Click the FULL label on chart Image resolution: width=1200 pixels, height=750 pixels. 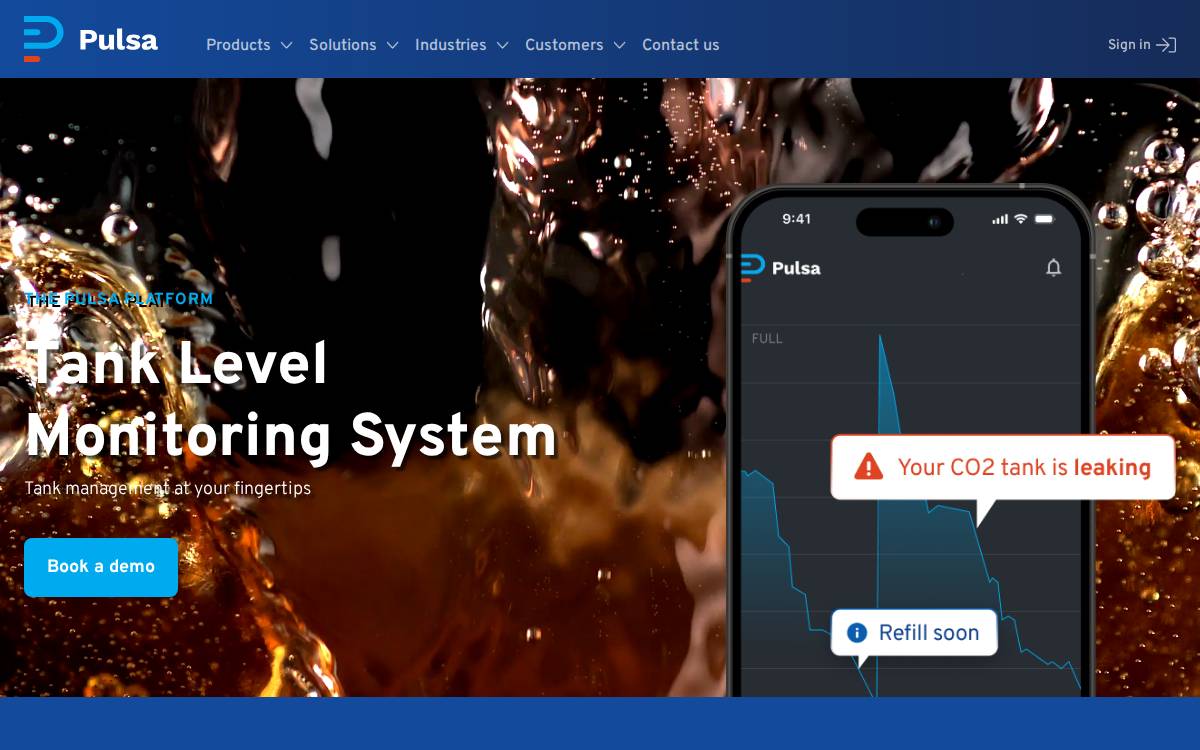(767, 339)
